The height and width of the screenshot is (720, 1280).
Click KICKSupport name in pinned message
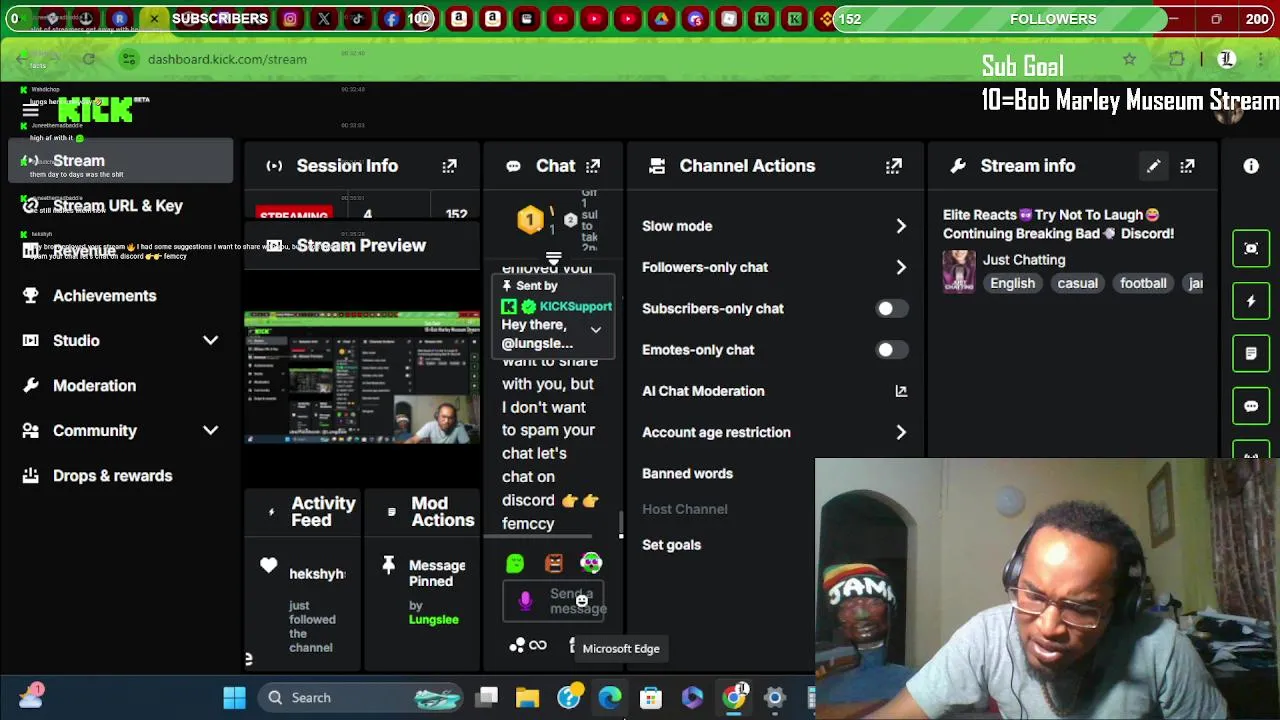575,307
